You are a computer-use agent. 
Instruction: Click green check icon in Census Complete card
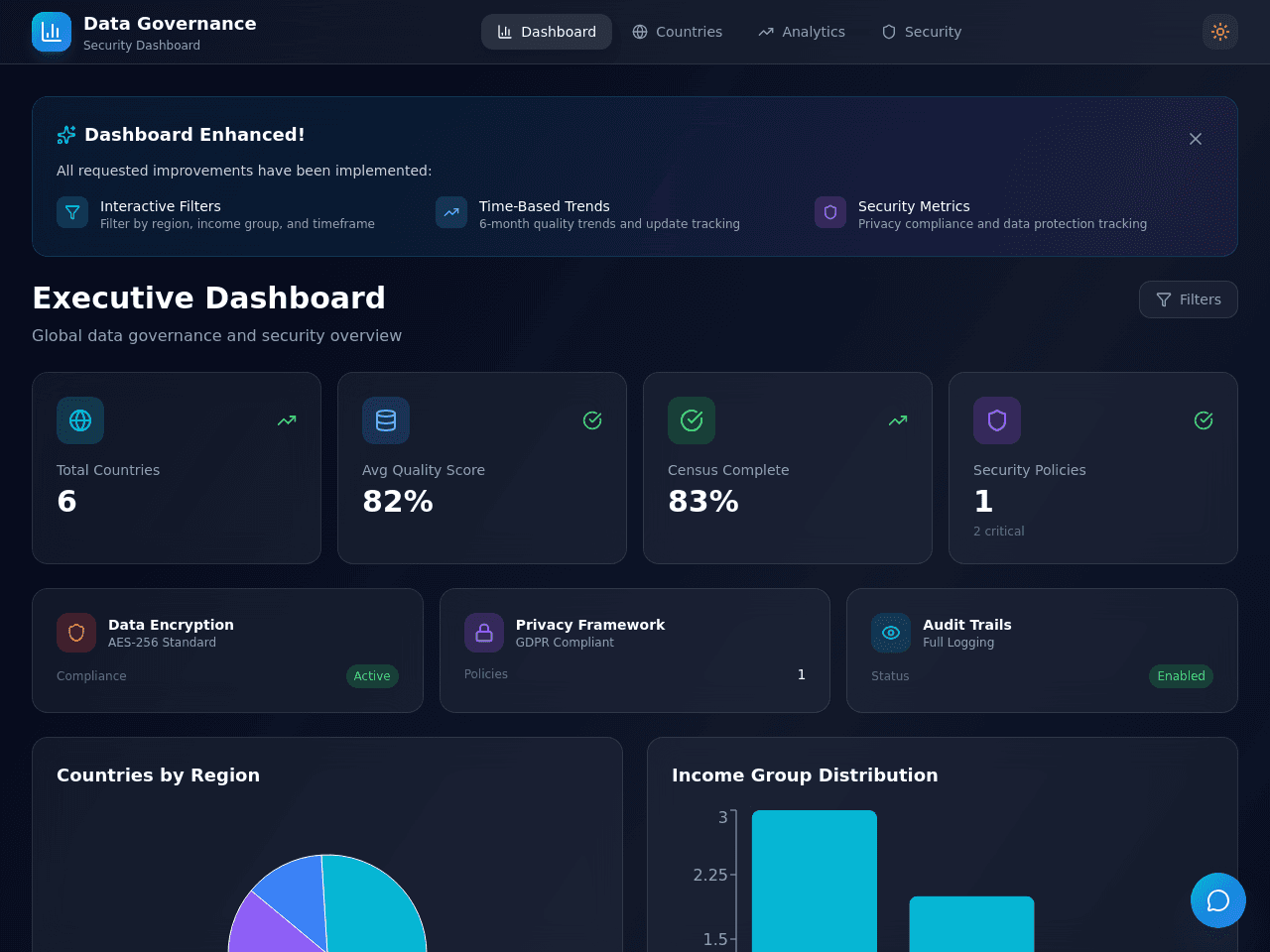point(692,420)
